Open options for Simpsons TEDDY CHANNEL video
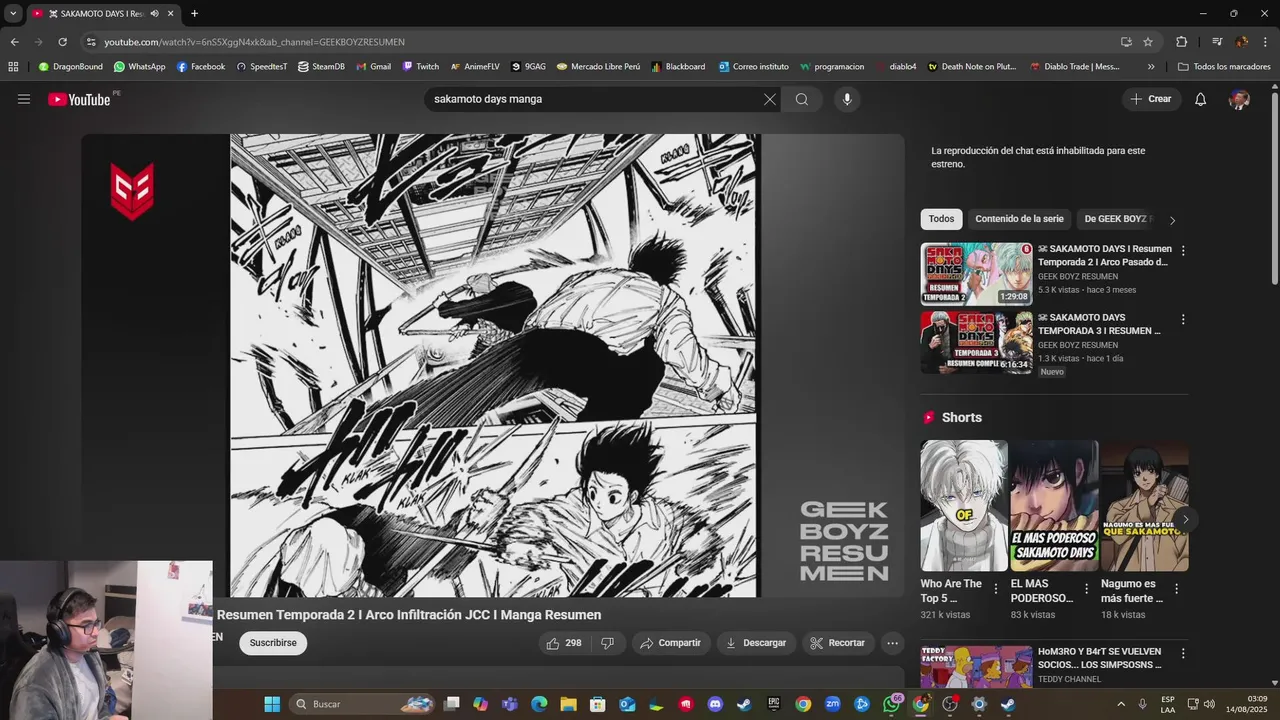The width and height of the screenshot is (1280, 720). click(x=1183, y=653)
